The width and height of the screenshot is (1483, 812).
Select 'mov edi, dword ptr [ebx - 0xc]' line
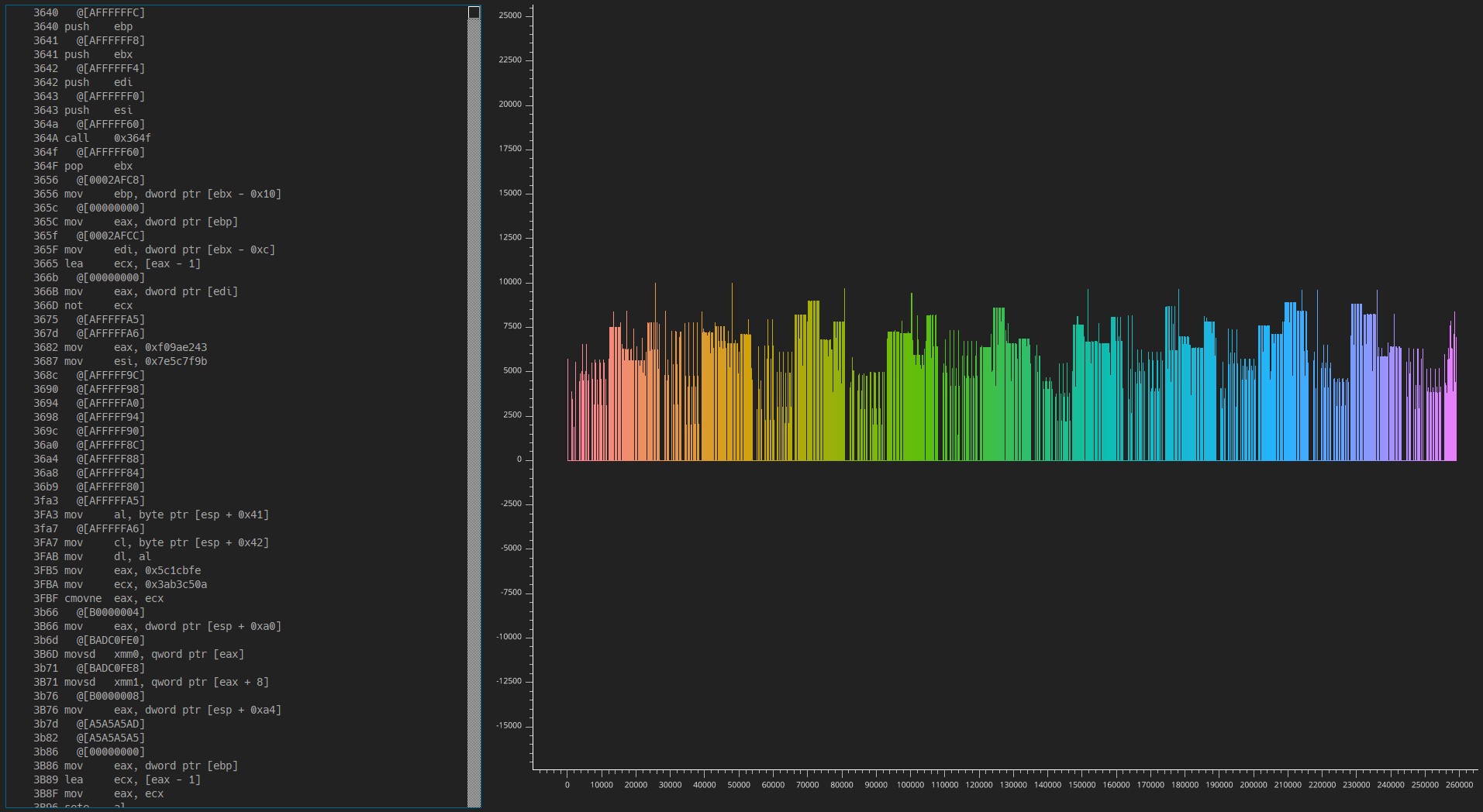click(x=236, y=249)
